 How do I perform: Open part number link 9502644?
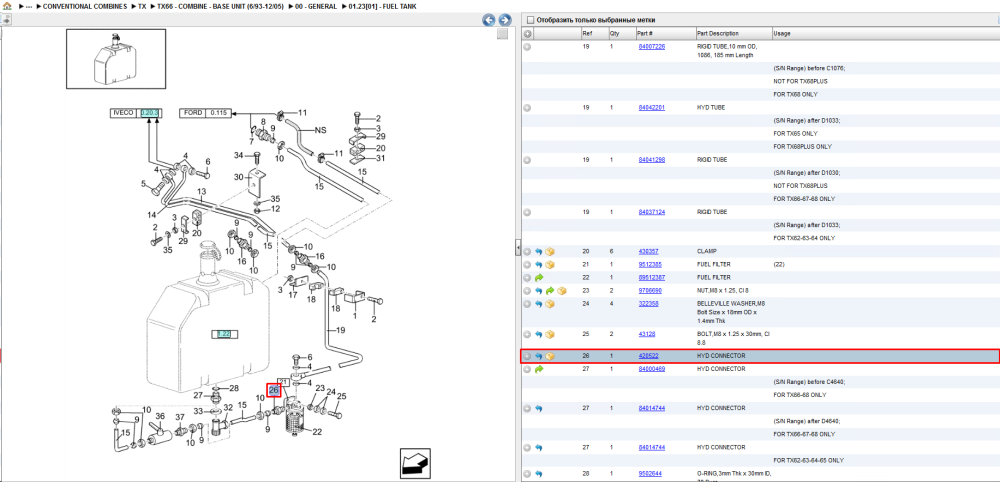pyautogui.click(x=650, y=474)
